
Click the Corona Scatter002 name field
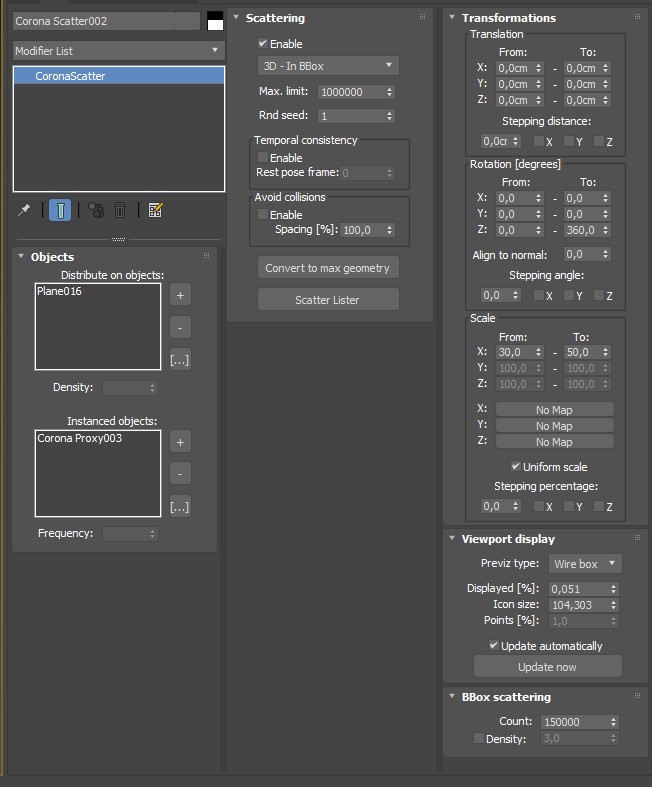[106, 21]
